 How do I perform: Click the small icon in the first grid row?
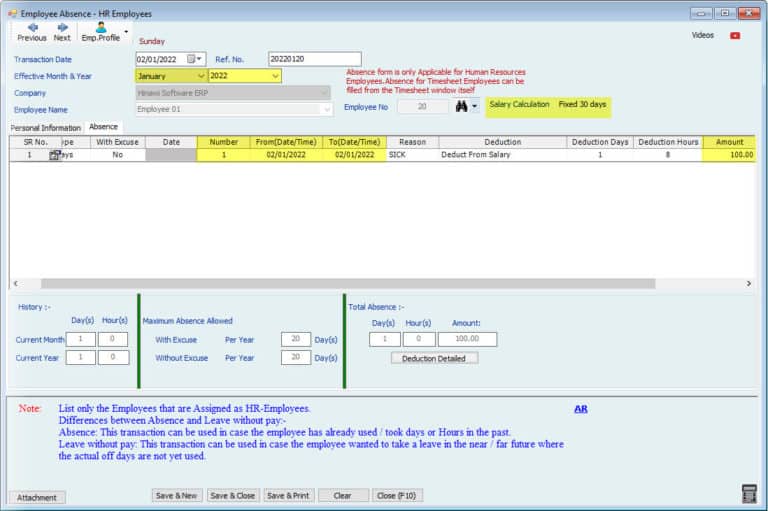pos(54,156)
